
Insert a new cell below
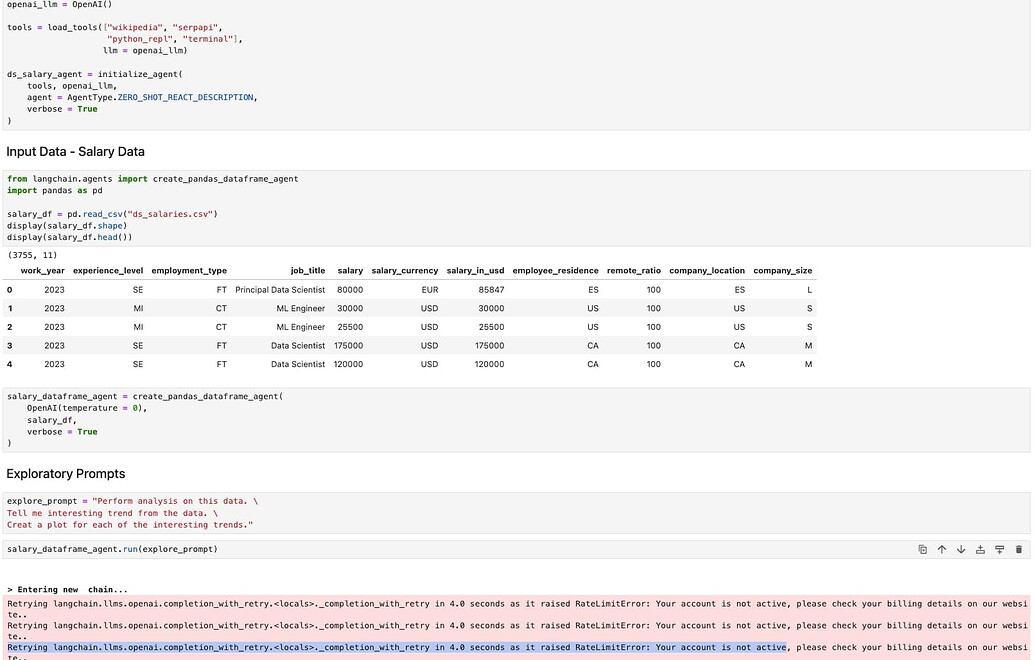tap(999, 549)
